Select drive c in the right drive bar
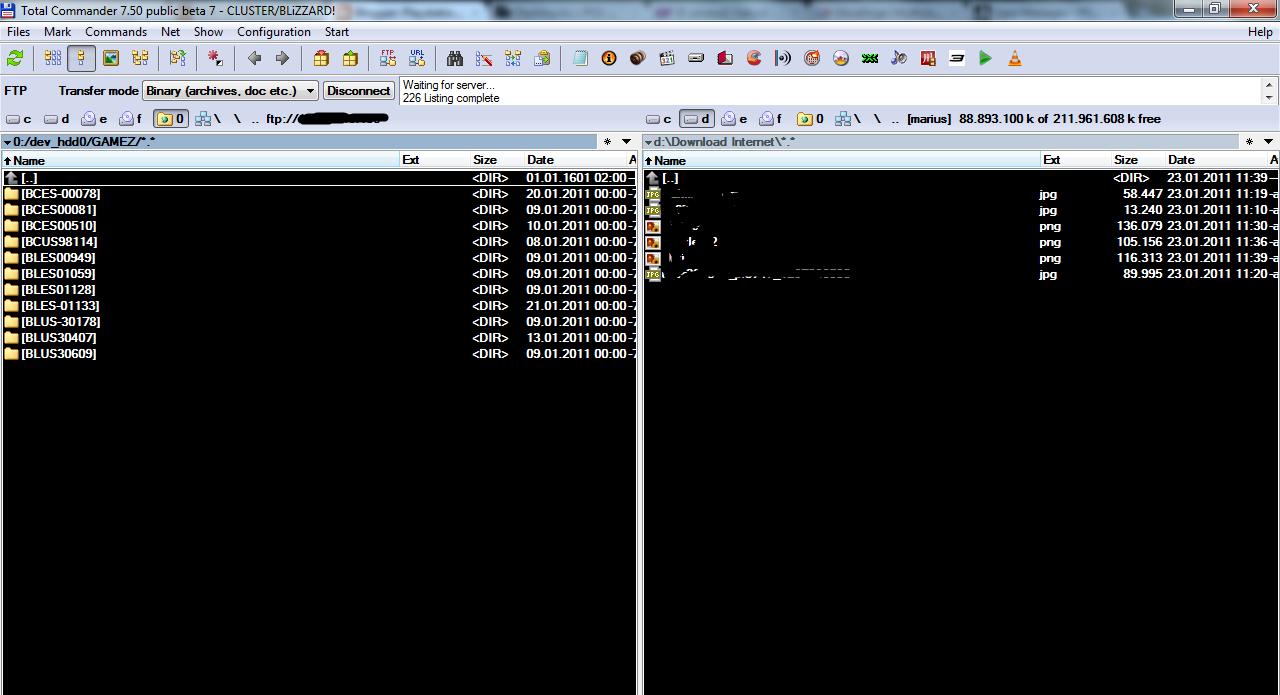The image size is (1280, 695). 659,119
